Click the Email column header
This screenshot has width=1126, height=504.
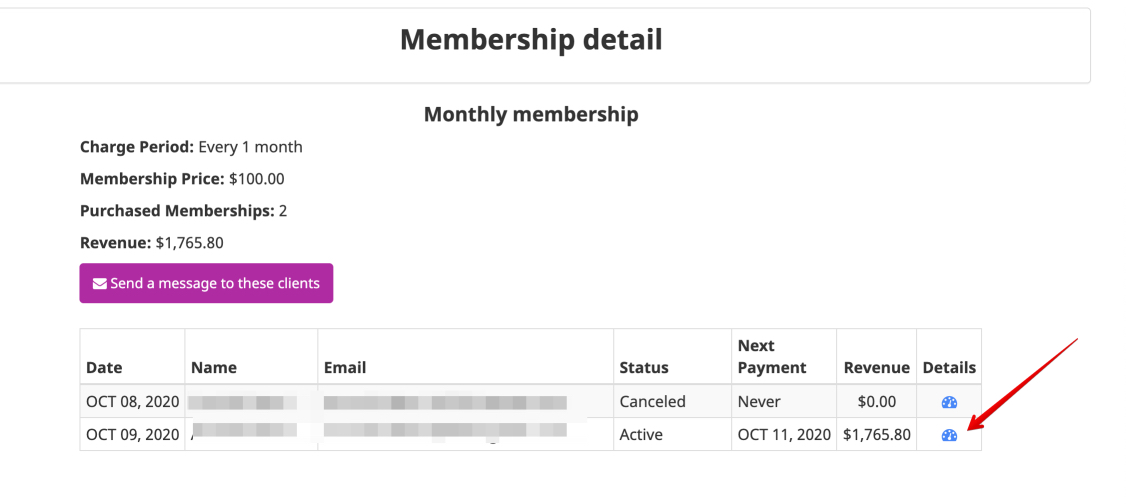click(345, 368)
